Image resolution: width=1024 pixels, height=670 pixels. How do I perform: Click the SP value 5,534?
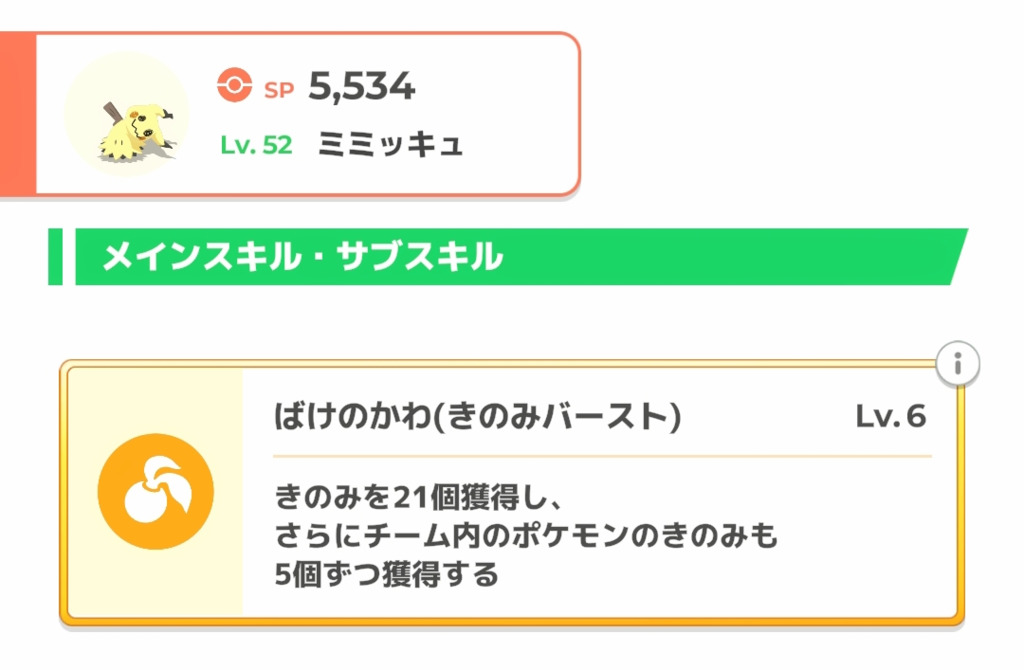(361, 88)
